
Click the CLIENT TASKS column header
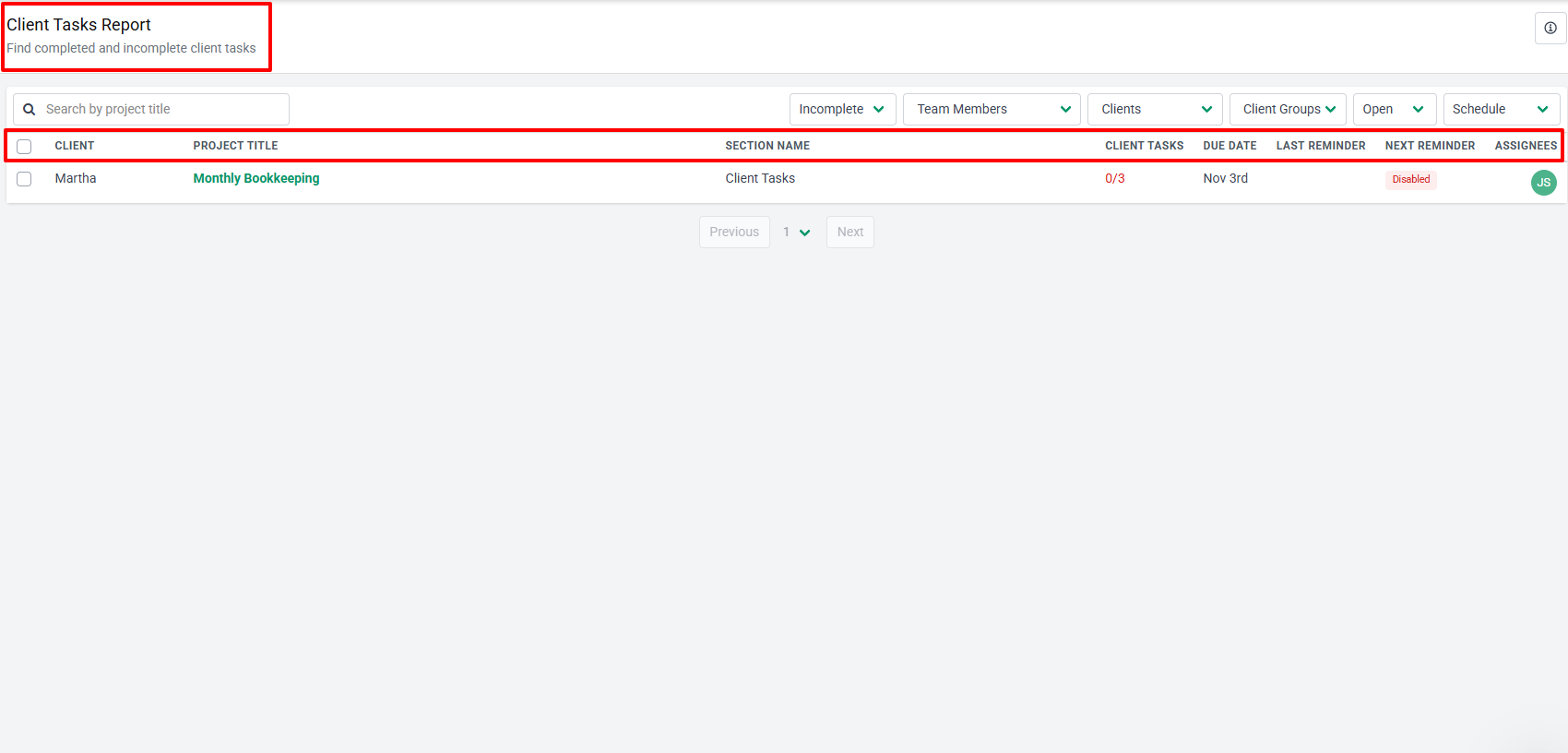click(1145, 146)
